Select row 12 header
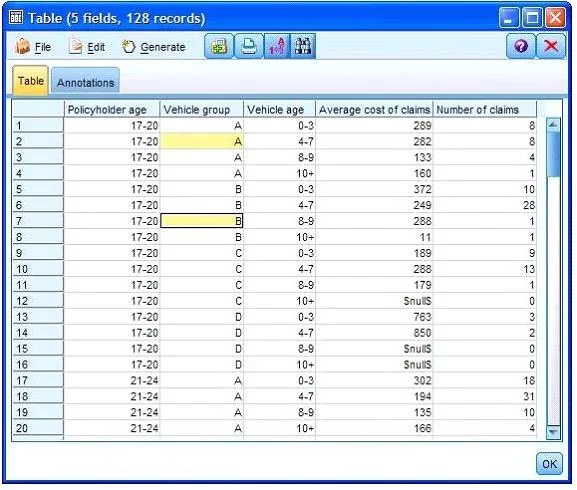Viewport: 577px width, 490px height. click(38, 301)
